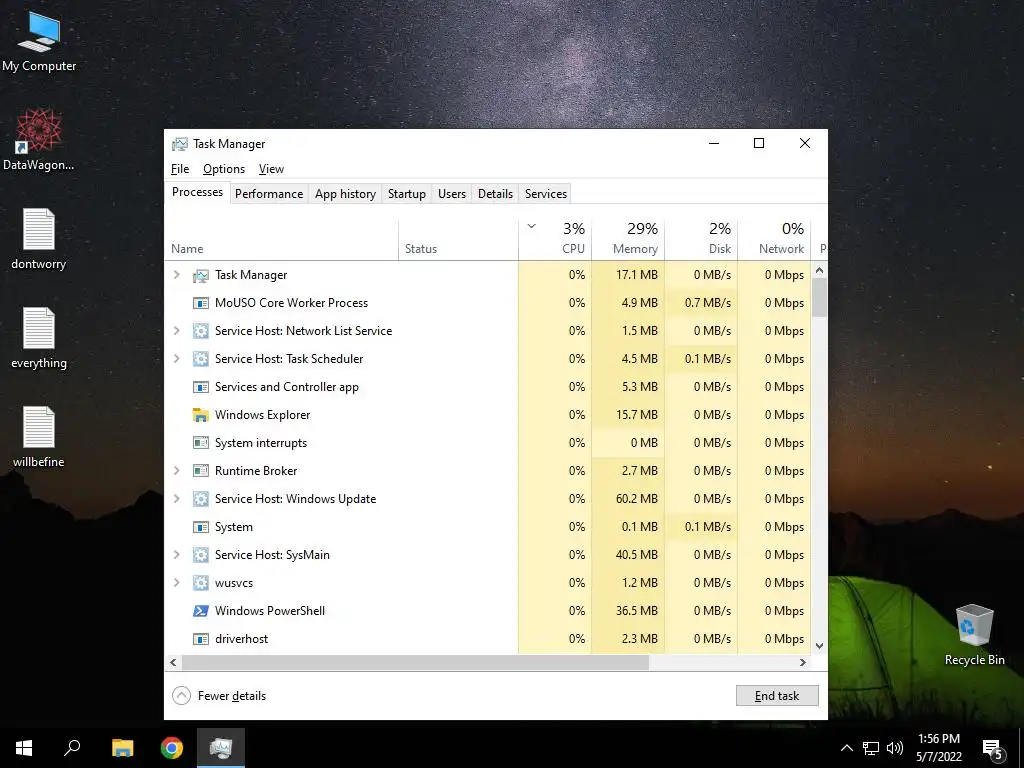Click the horizontal scrollbar right arrow
1024x768 pixels.
[x=803, y=662]
